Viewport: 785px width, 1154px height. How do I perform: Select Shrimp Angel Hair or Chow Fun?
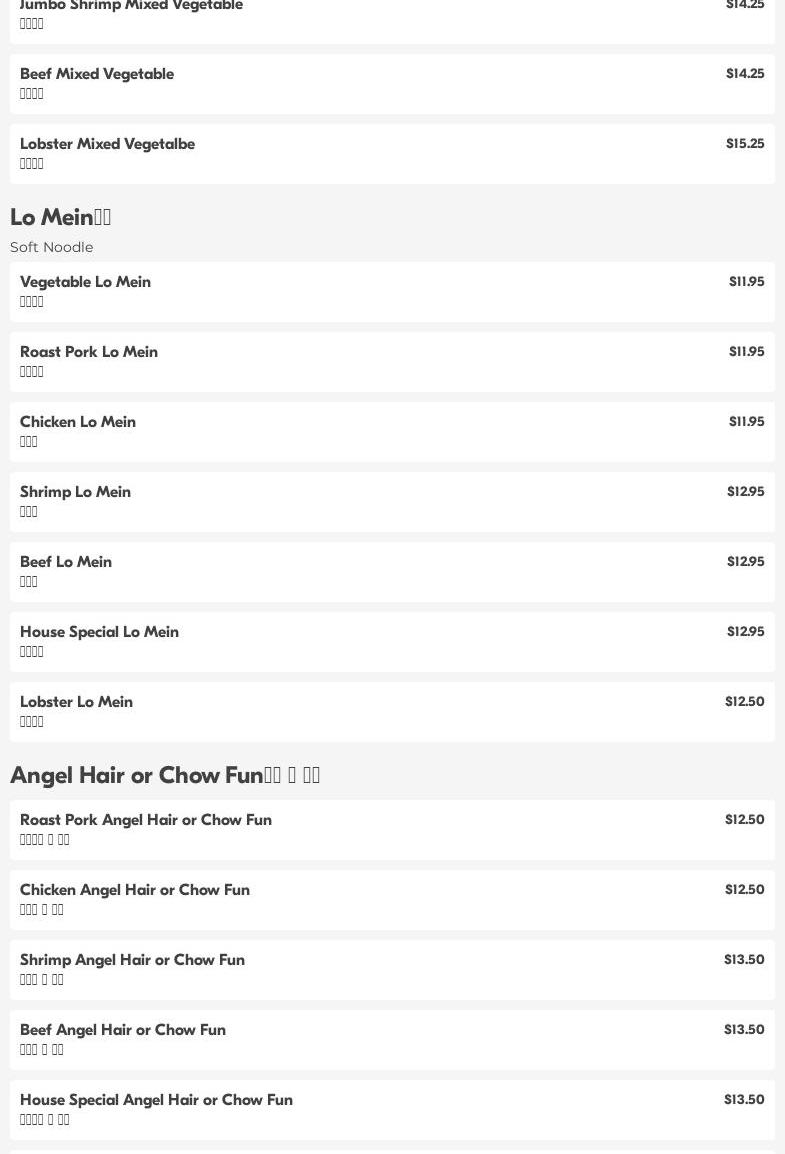tap(392, 970)
